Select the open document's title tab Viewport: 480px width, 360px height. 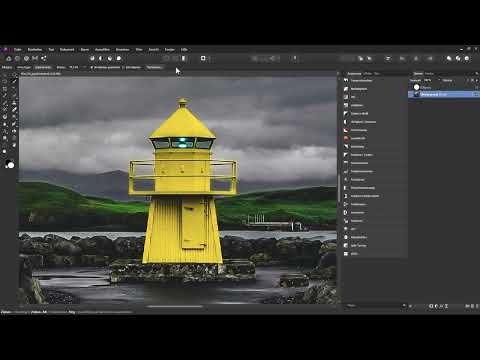point(40,74)
